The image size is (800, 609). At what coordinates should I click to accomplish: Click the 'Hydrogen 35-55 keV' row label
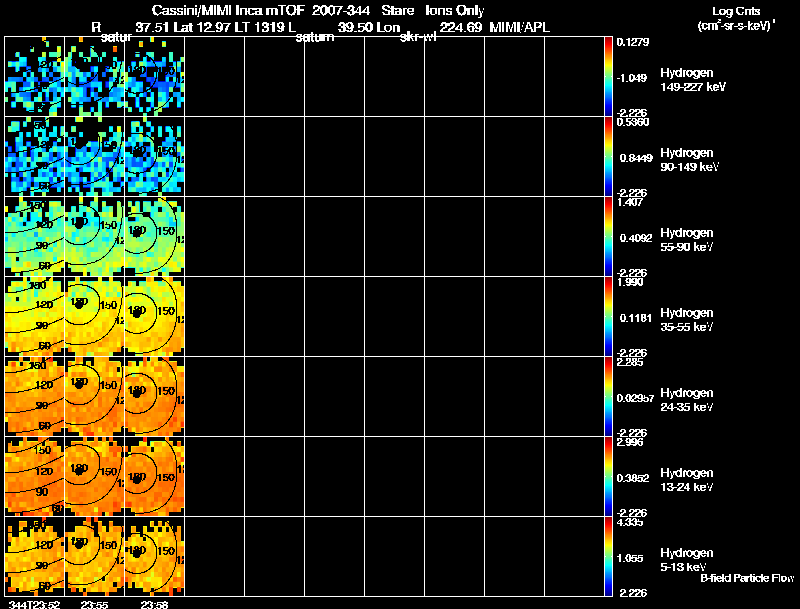[x=687, y=320]
